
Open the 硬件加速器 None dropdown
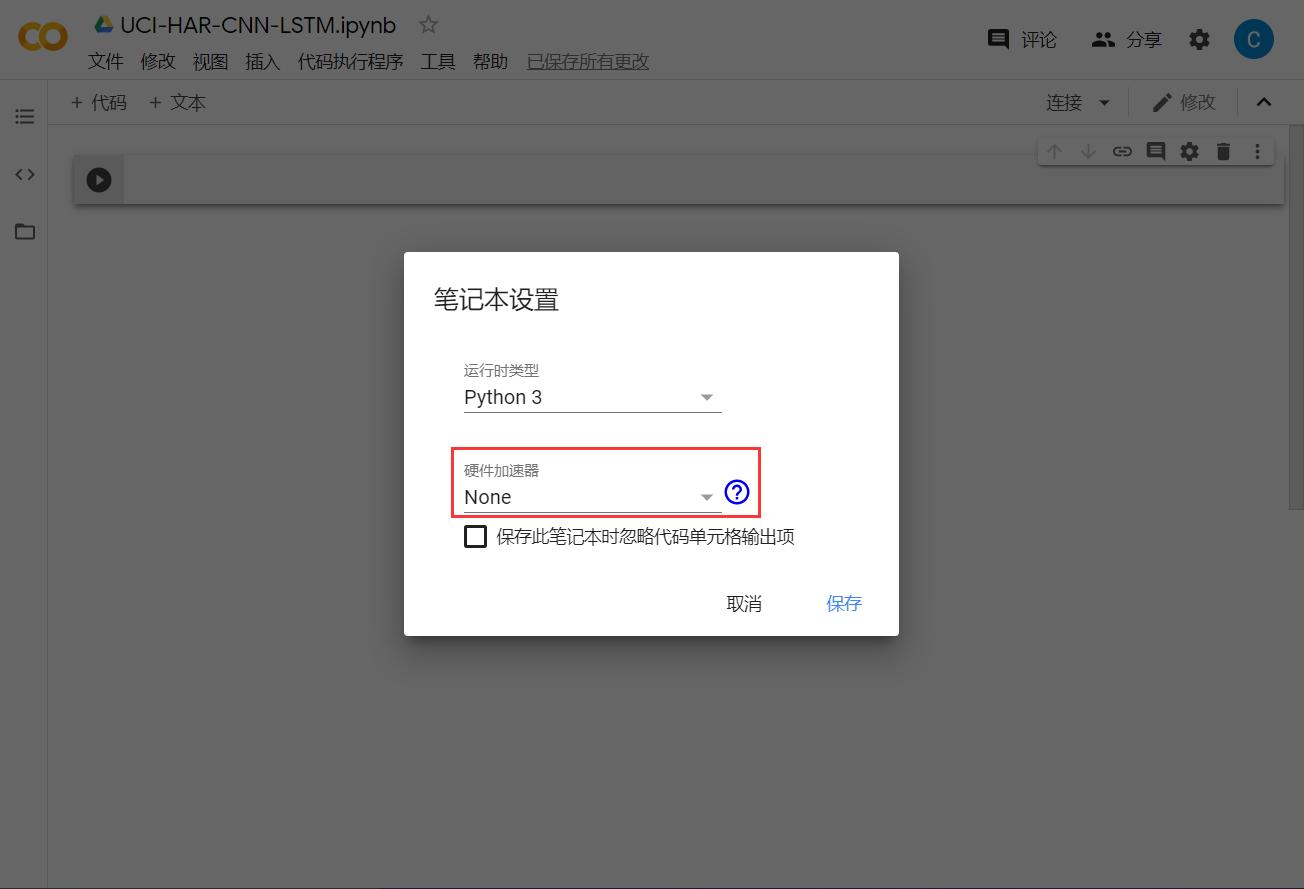(x=592, y=497)
